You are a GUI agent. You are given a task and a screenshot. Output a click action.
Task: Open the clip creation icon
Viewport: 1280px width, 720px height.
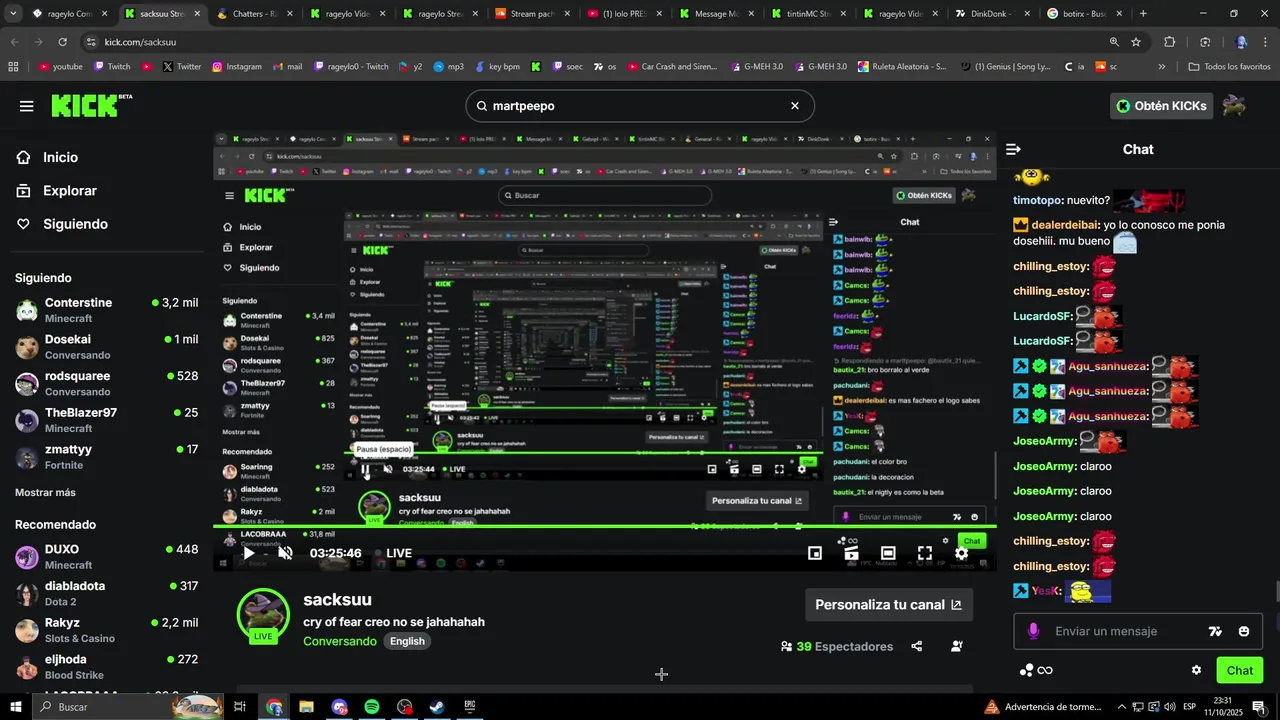(x=851, y=553)
